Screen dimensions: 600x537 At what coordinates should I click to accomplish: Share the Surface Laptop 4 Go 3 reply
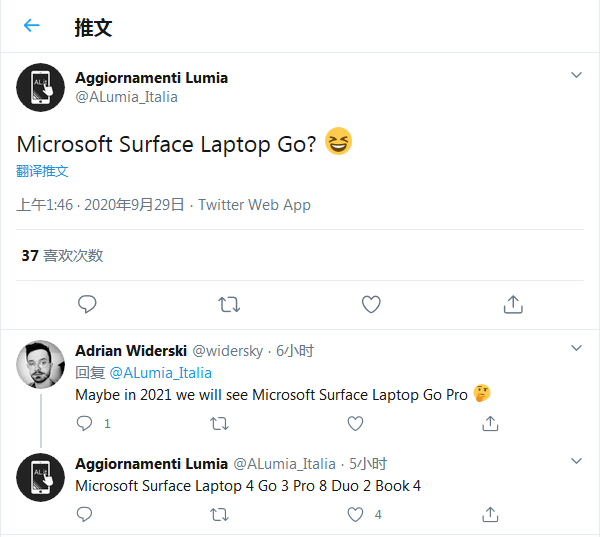[x=490, y=514]
